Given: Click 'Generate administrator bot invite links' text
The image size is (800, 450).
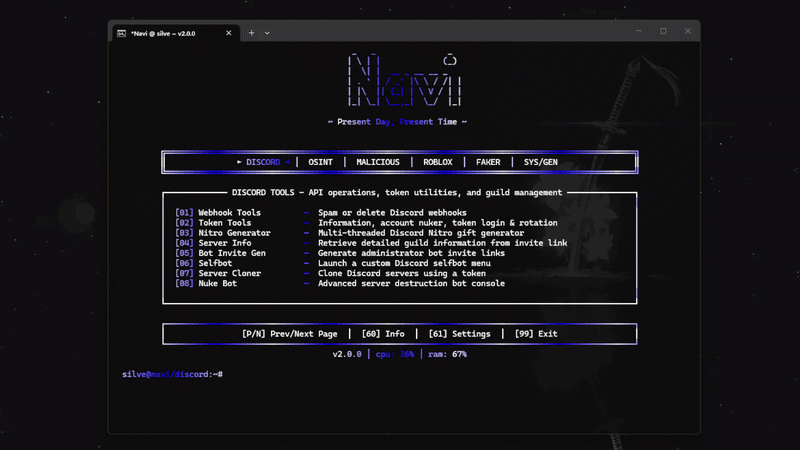Looking at the screenshot, I should tap(411, 253).
